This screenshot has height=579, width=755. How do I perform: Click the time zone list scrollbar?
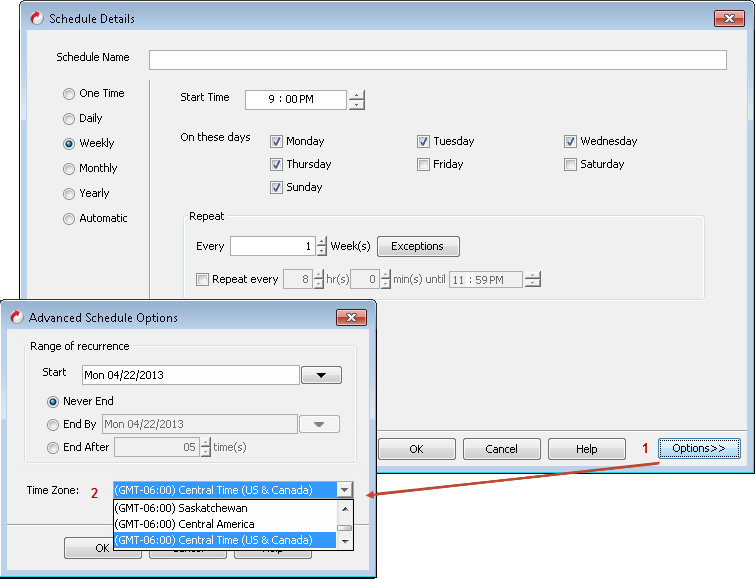coord(344,526)
